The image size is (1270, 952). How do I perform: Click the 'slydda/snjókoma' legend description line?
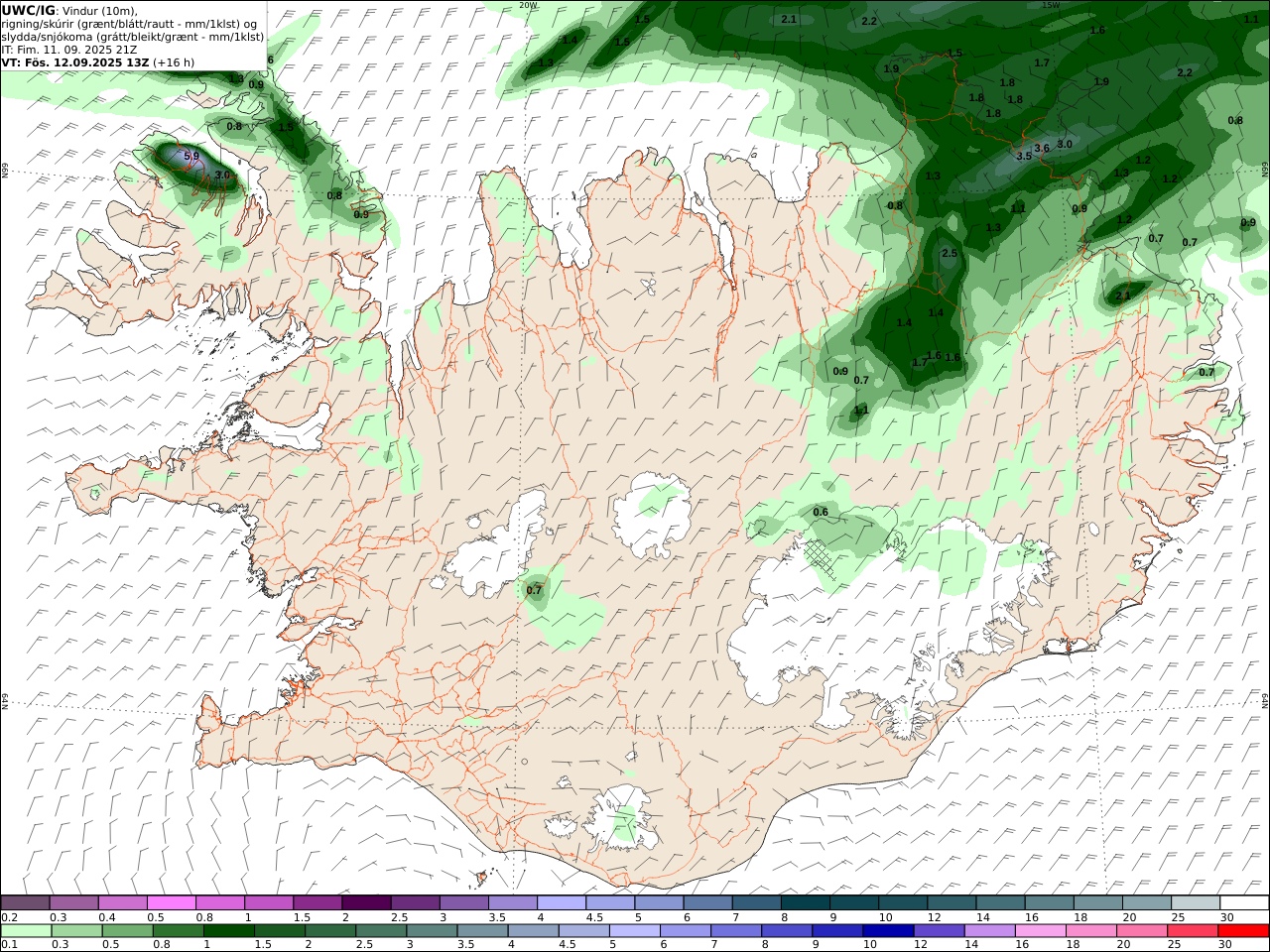point(133,36)
